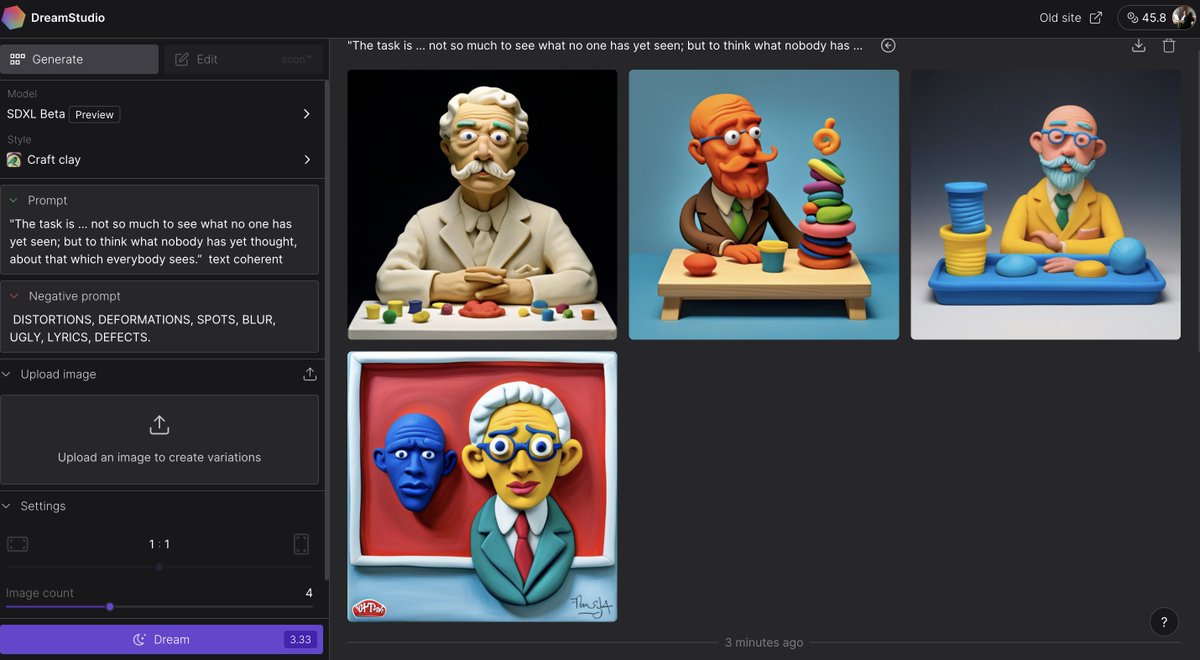Delete the generation with trash icon

point(1169,46)
